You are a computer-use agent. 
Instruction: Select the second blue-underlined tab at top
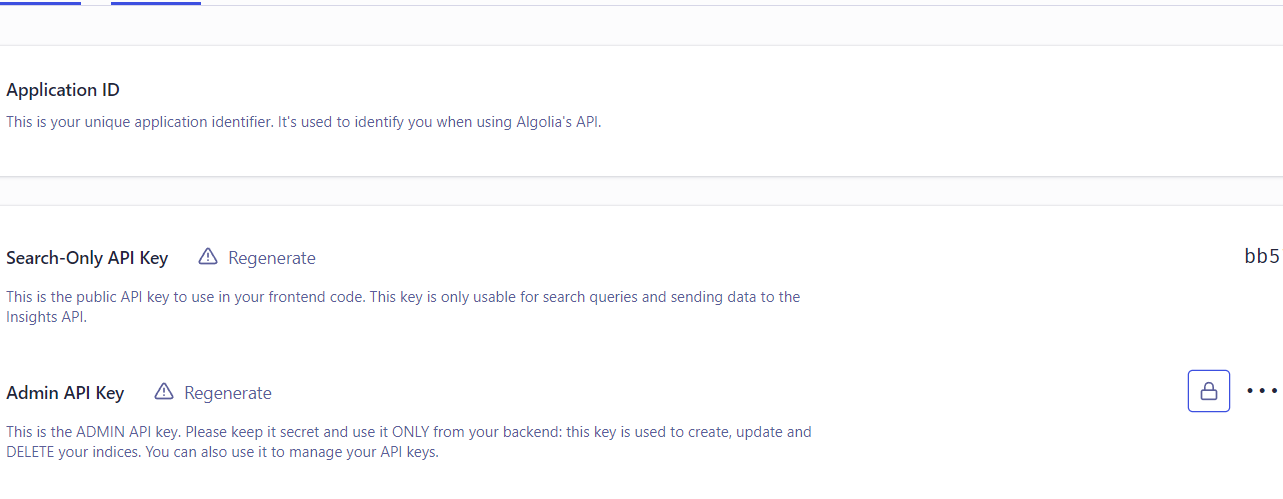pyautogui.click(x=155, y=3)
